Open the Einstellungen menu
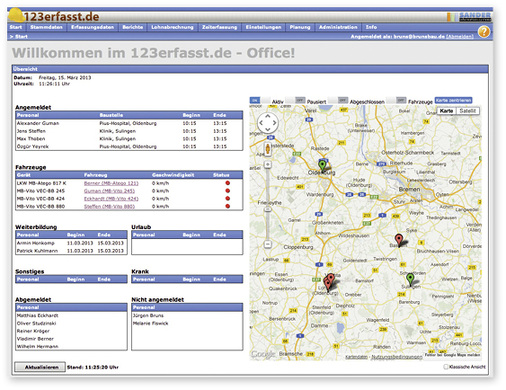506x390 pixels. (263, 27)
